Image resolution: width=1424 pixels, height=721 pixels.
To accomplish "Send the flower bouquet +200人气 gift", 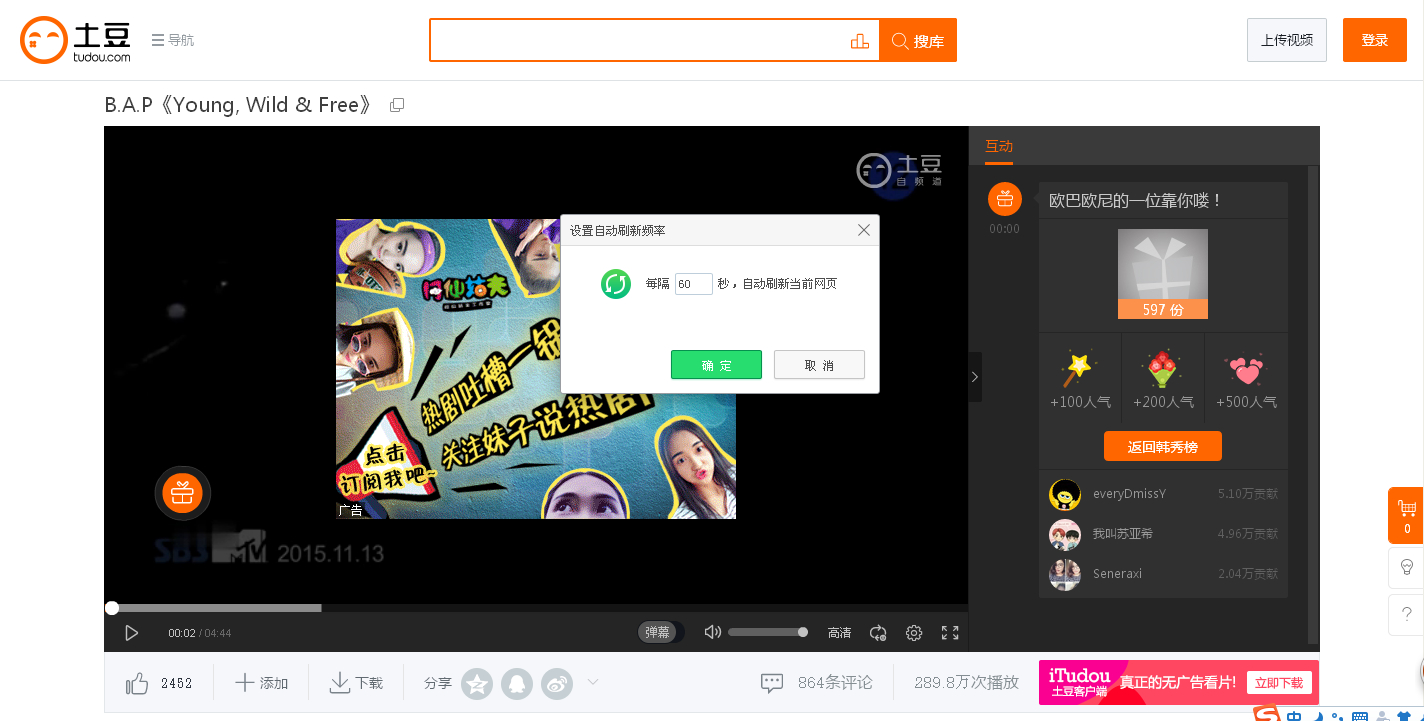I will (x=1163, y=381).
